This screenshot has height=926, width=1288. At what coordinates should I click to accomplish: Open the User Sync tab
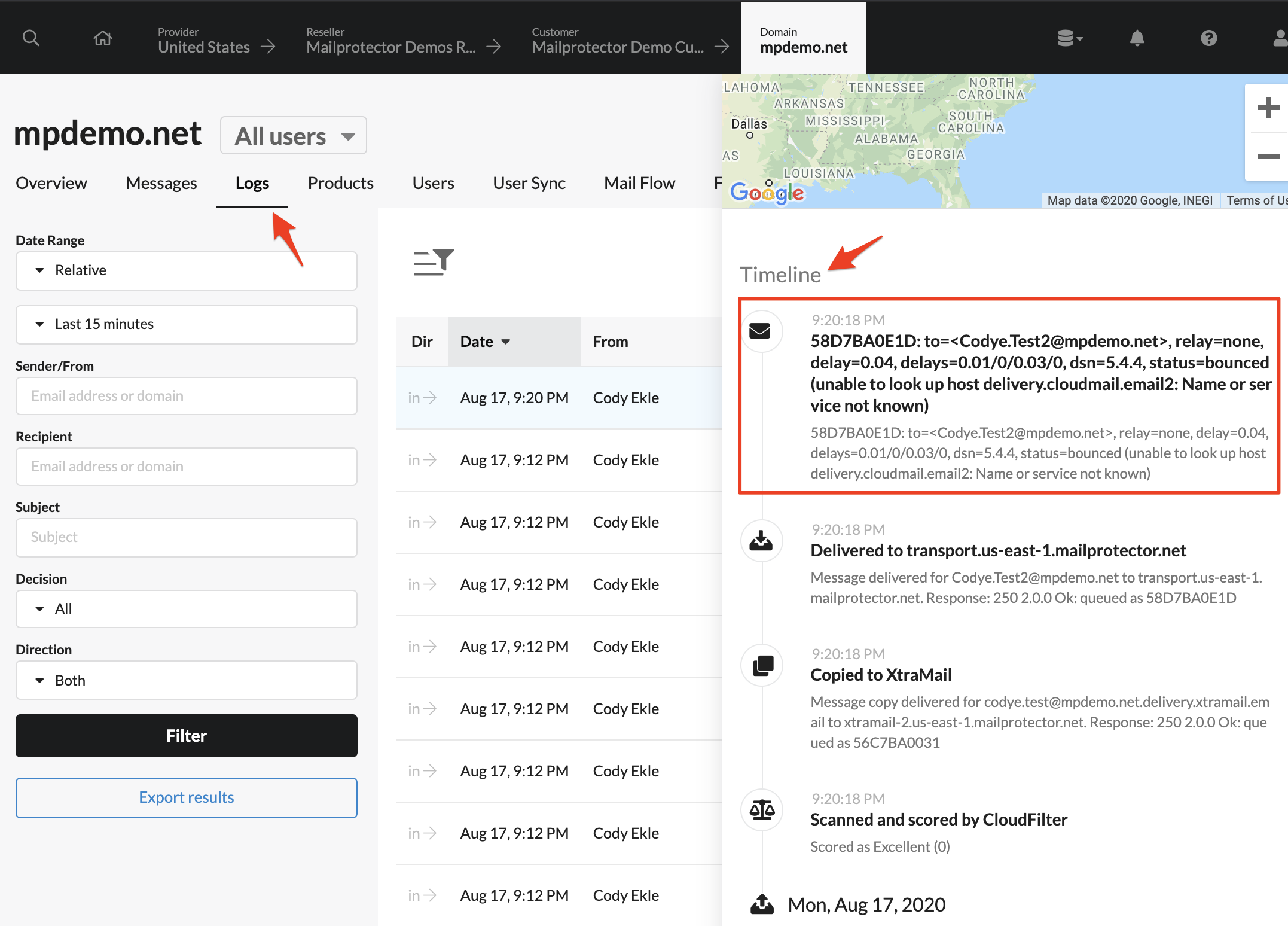(529, 183)
